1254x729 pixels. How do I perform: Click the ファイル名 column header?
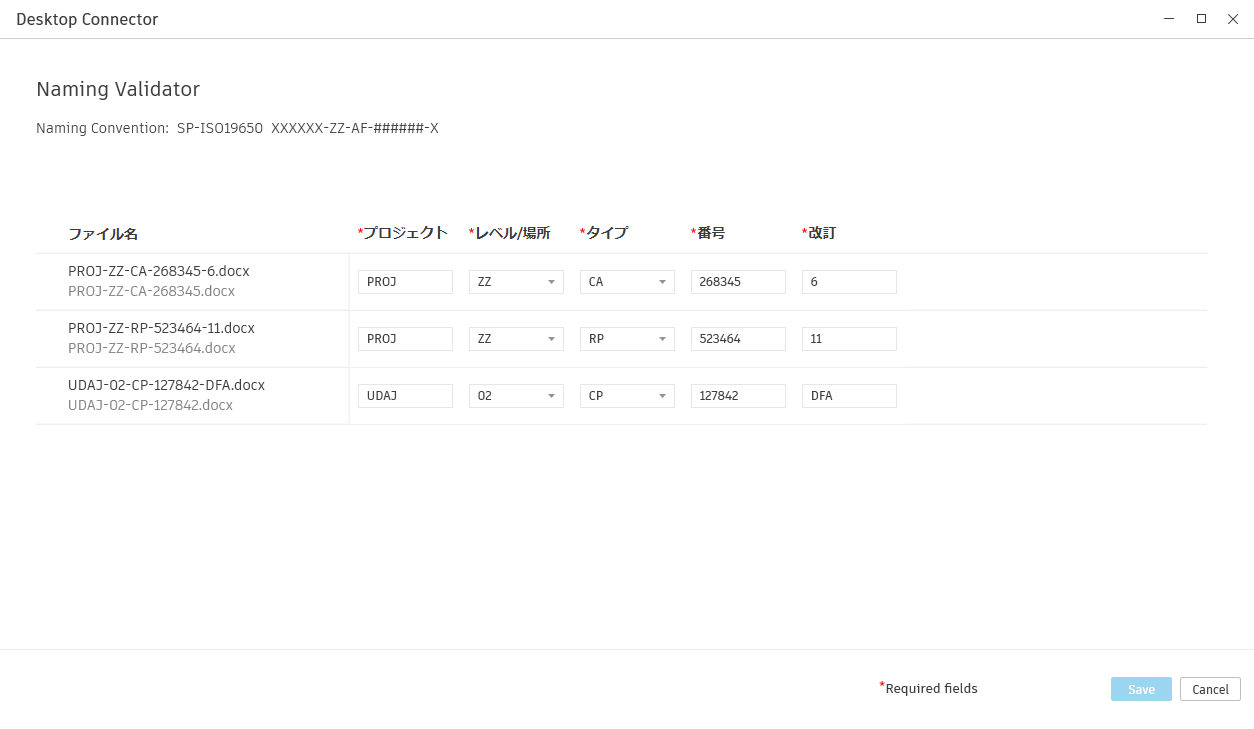(102, 233)
